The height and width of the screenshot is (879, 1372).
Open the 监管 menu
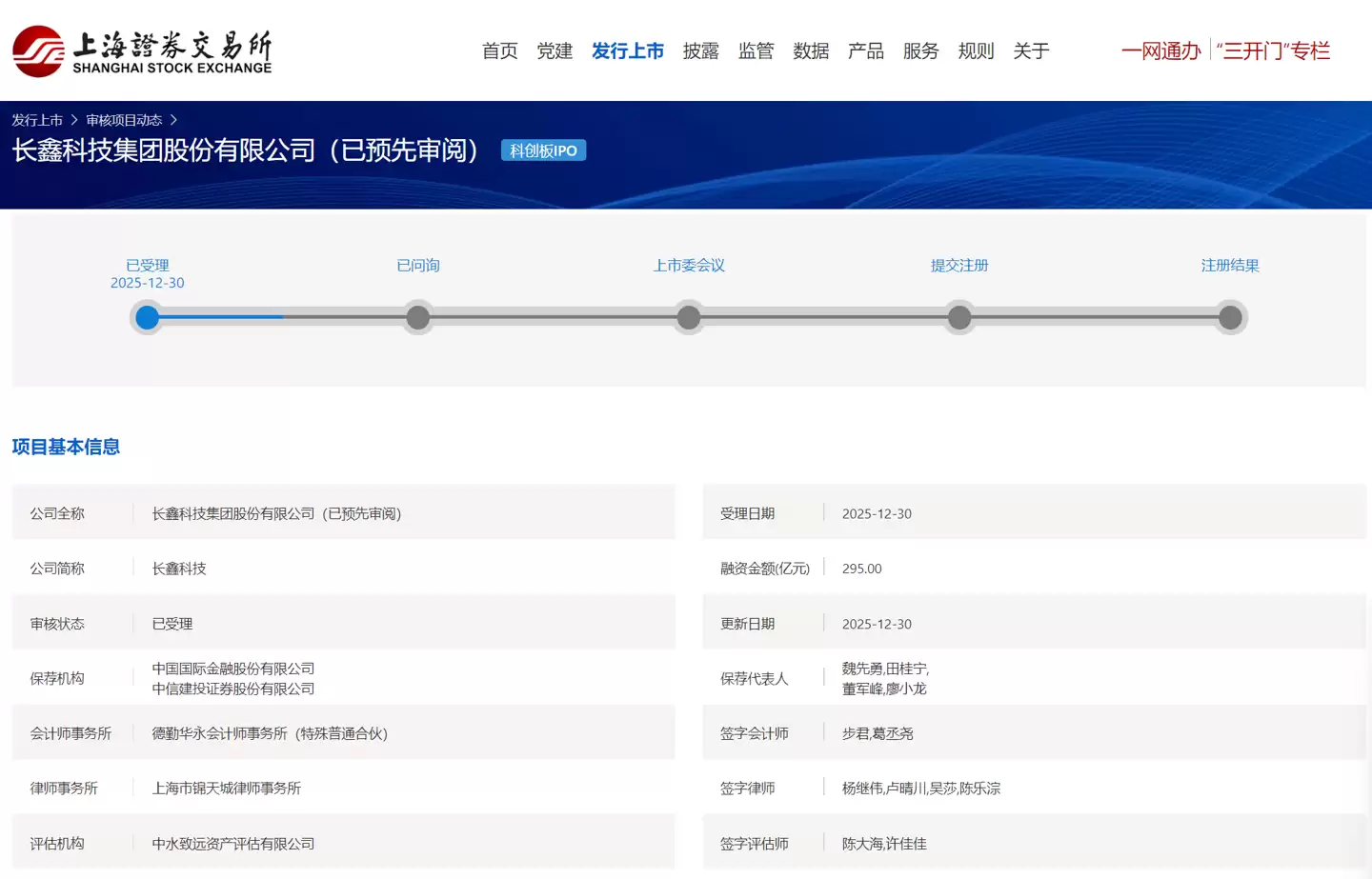756,50
